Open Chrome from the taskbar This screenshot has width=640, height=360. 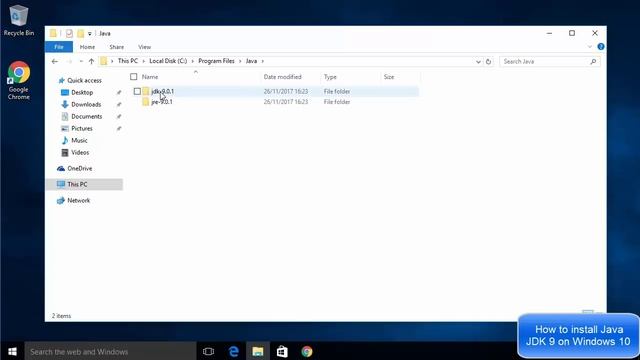click(x=307, y=351)
